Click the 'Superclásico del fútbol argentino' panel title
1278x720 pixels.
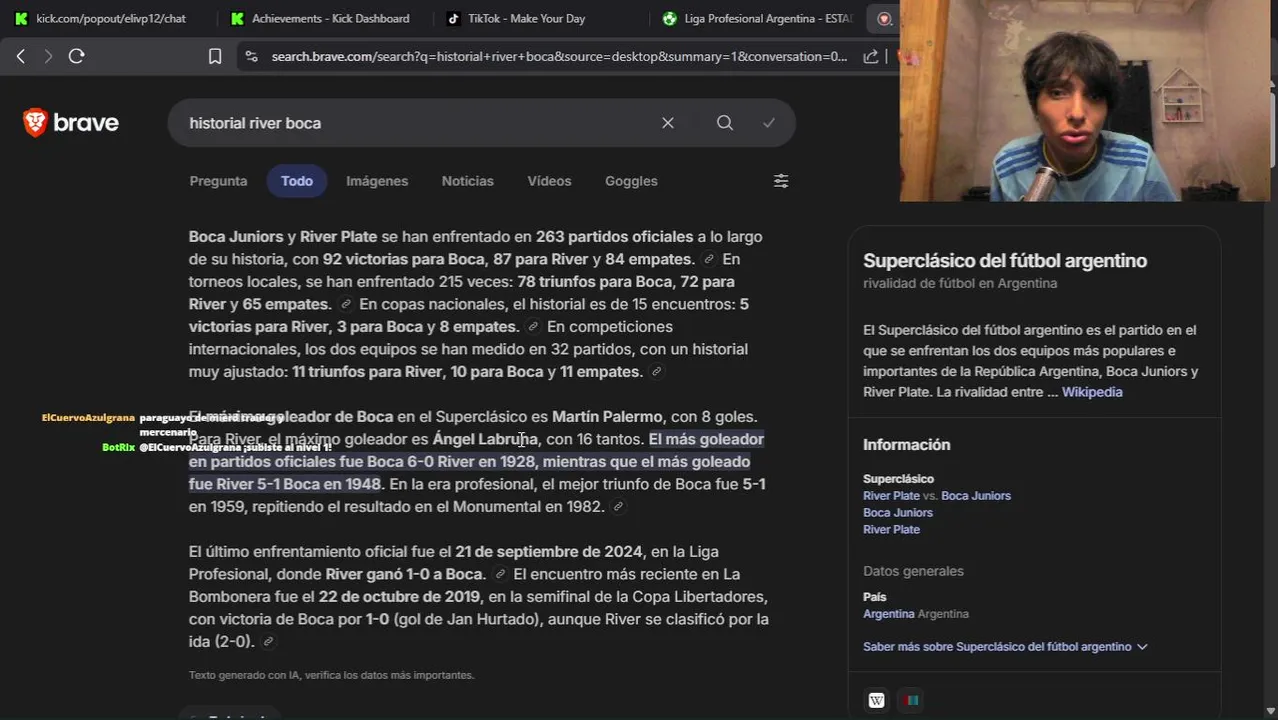pos(1005,261)
